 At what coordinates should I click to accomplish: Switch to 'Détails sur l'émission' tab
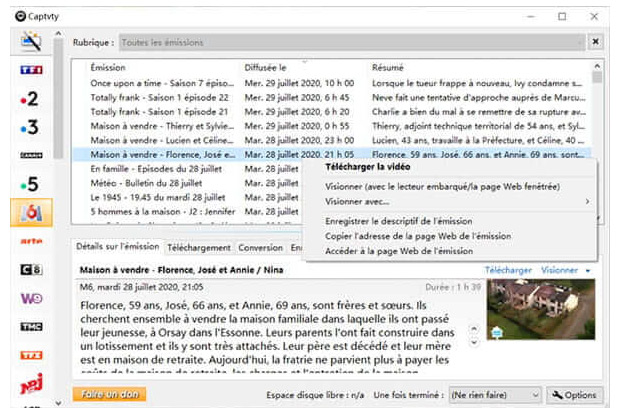coord(118,247)
